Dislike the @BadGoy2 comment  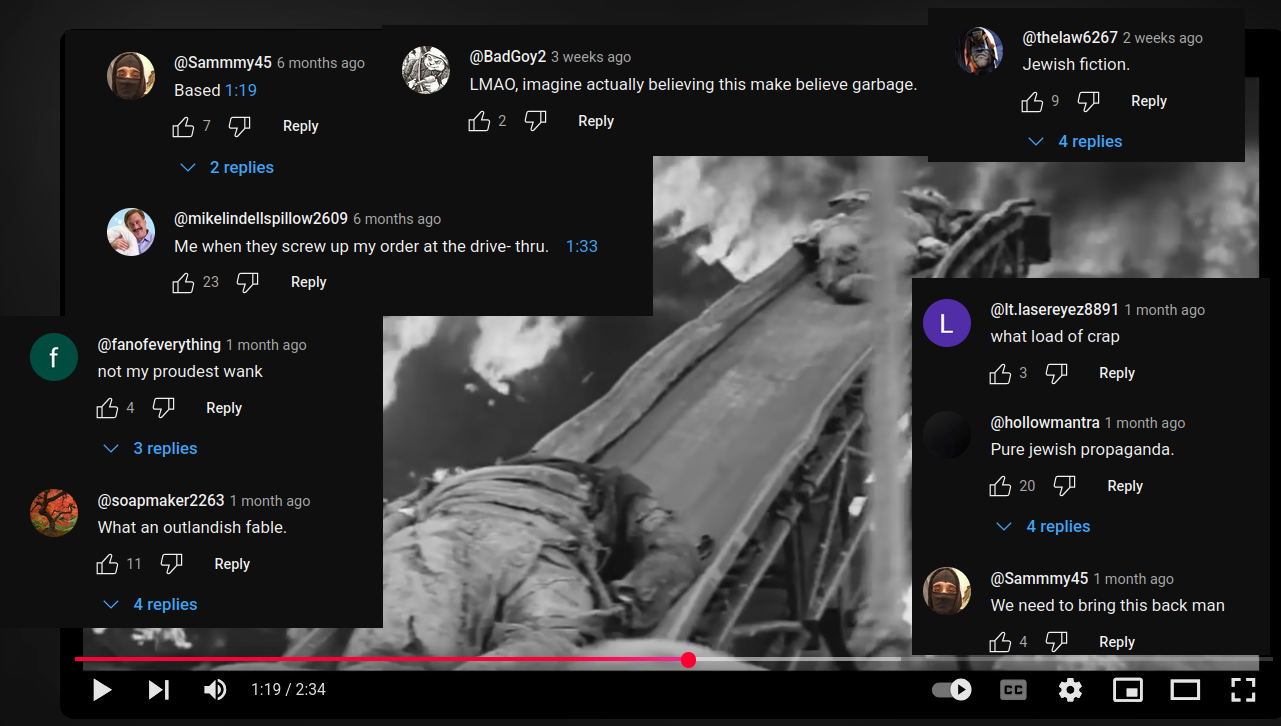535,122
